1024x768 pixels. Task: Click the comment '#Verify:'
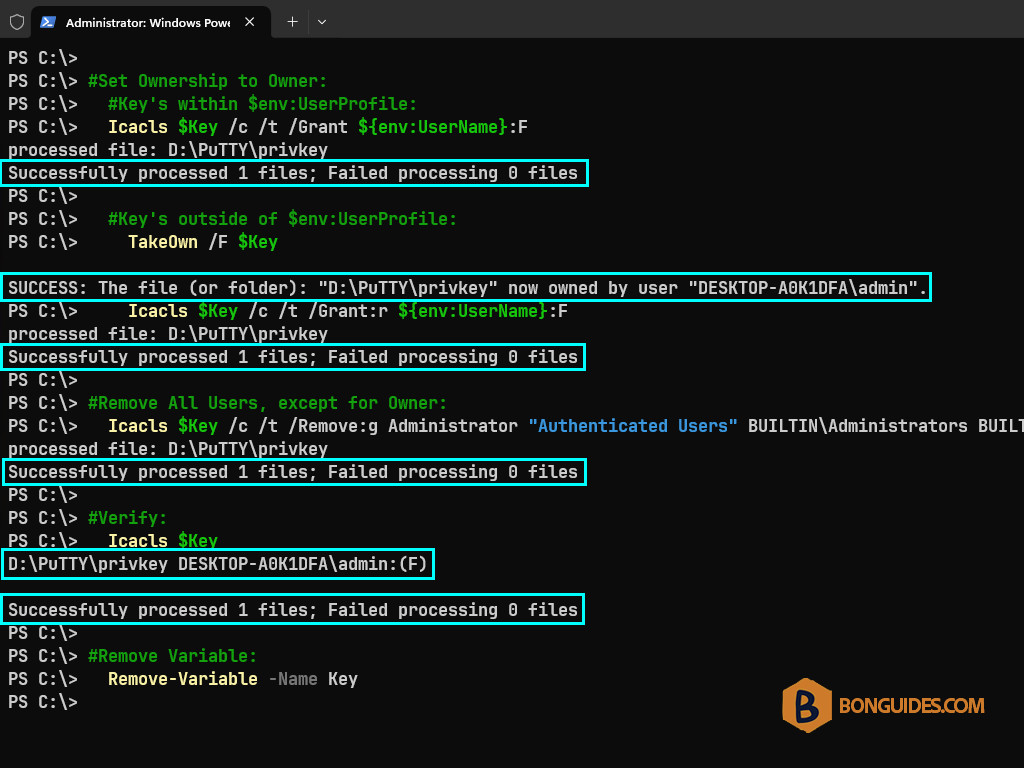[127, 518]
